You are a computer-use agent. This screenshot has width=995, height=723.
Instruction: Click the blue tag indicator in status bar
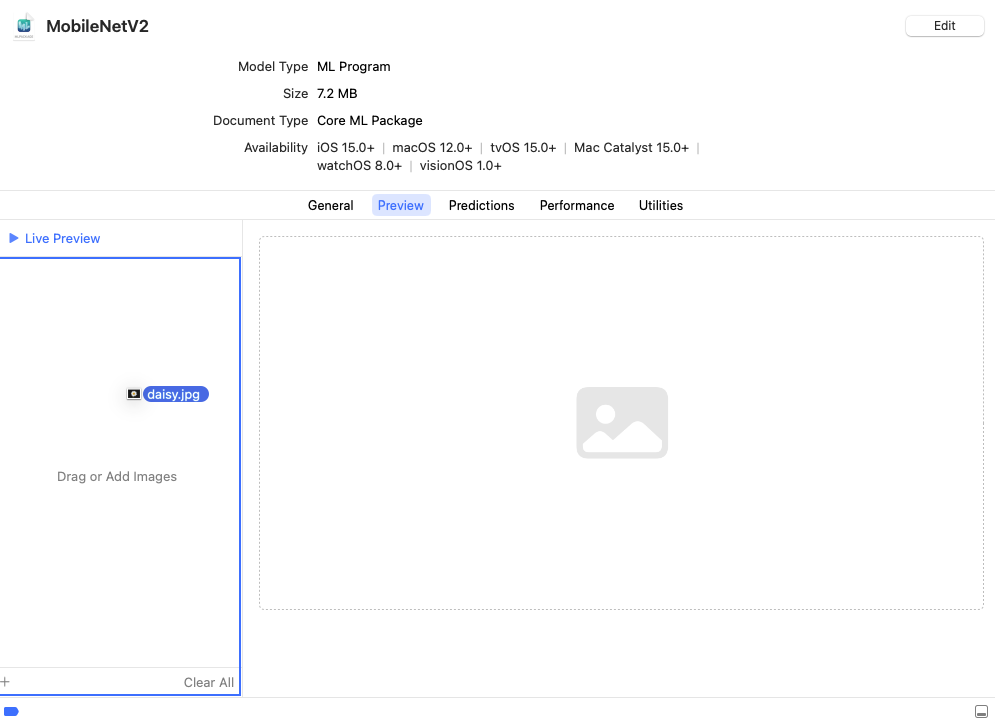[x=11, y=712]
